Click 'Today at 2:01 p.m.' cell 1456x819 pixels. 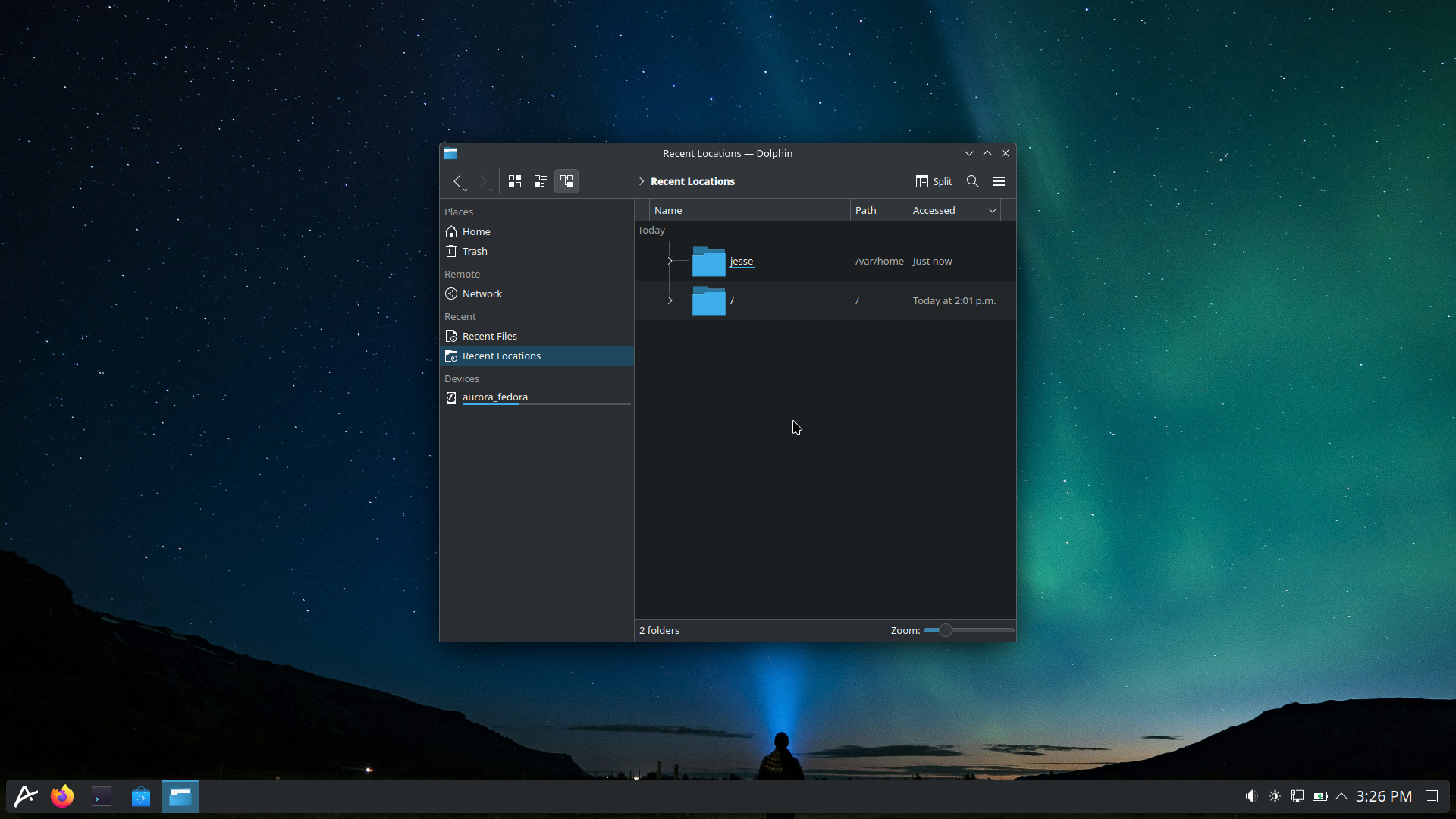click(x=954, y=300)
